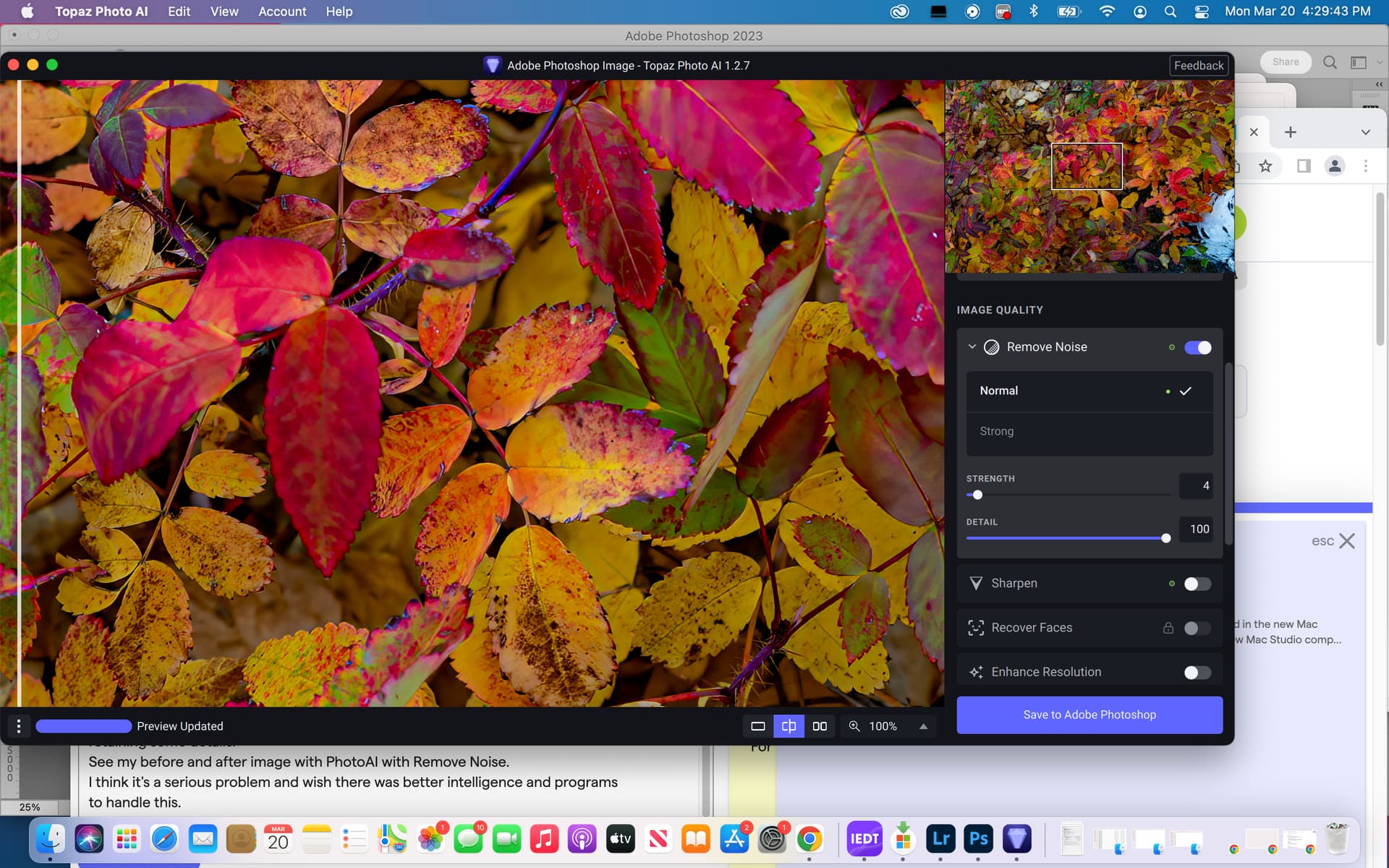Select the split view mode icon
Viewport: 1389px width, 868px height.
click(789, 726)
